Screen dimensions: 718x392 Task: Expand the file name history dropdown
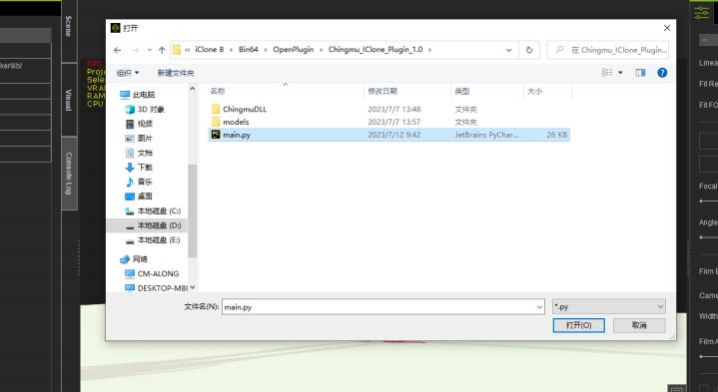539,307
